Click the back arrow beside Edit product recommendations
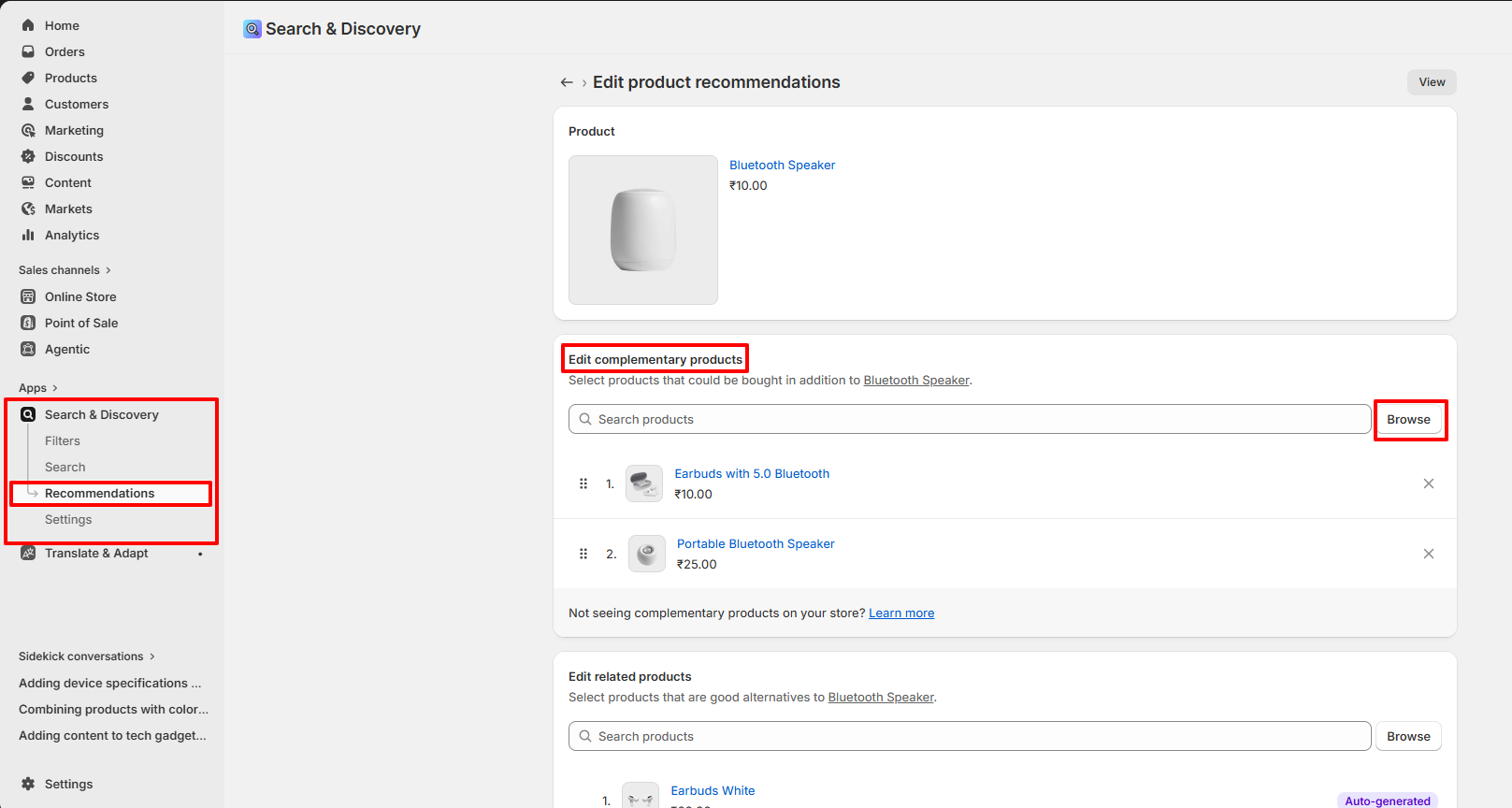Screen dimensions: 1512x808 pos(567,82)
